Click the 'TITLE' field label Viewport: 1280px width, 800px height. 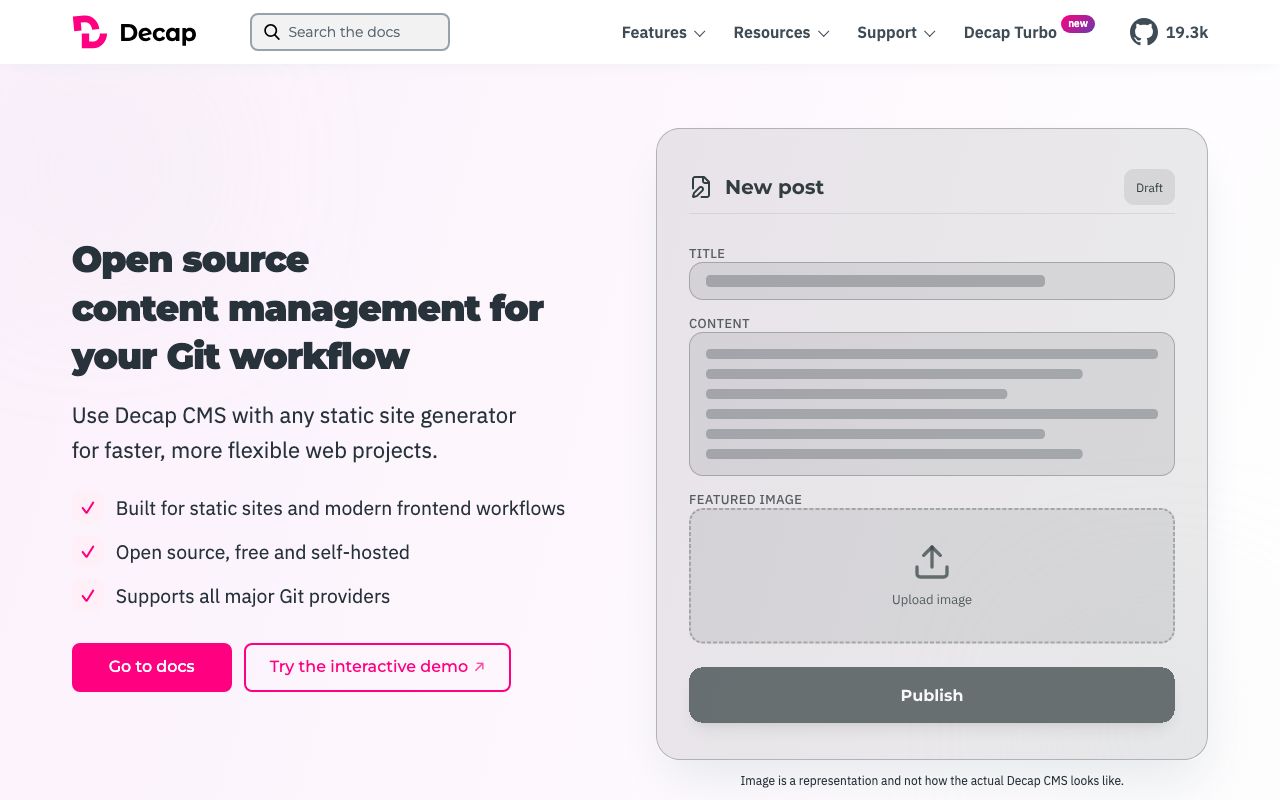(707, 254)
